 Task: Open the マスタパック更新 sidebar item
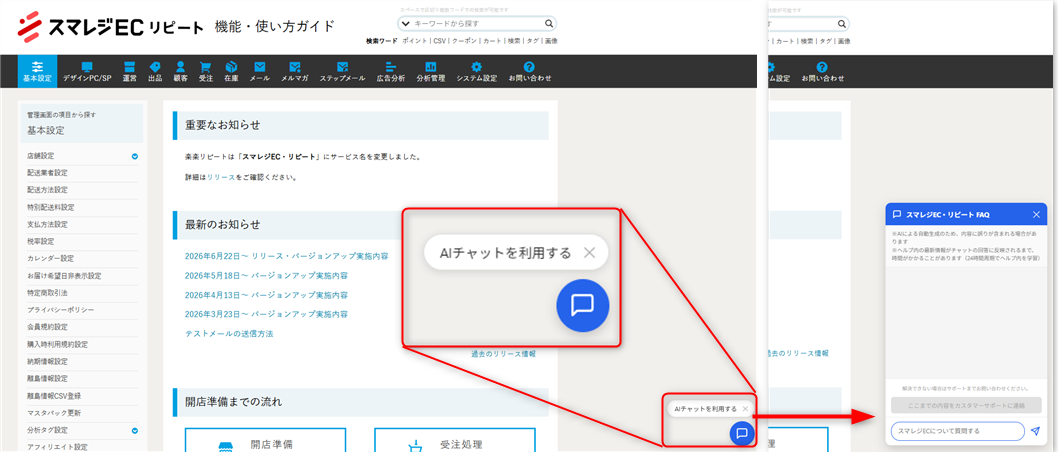click(x=82, y=413)
